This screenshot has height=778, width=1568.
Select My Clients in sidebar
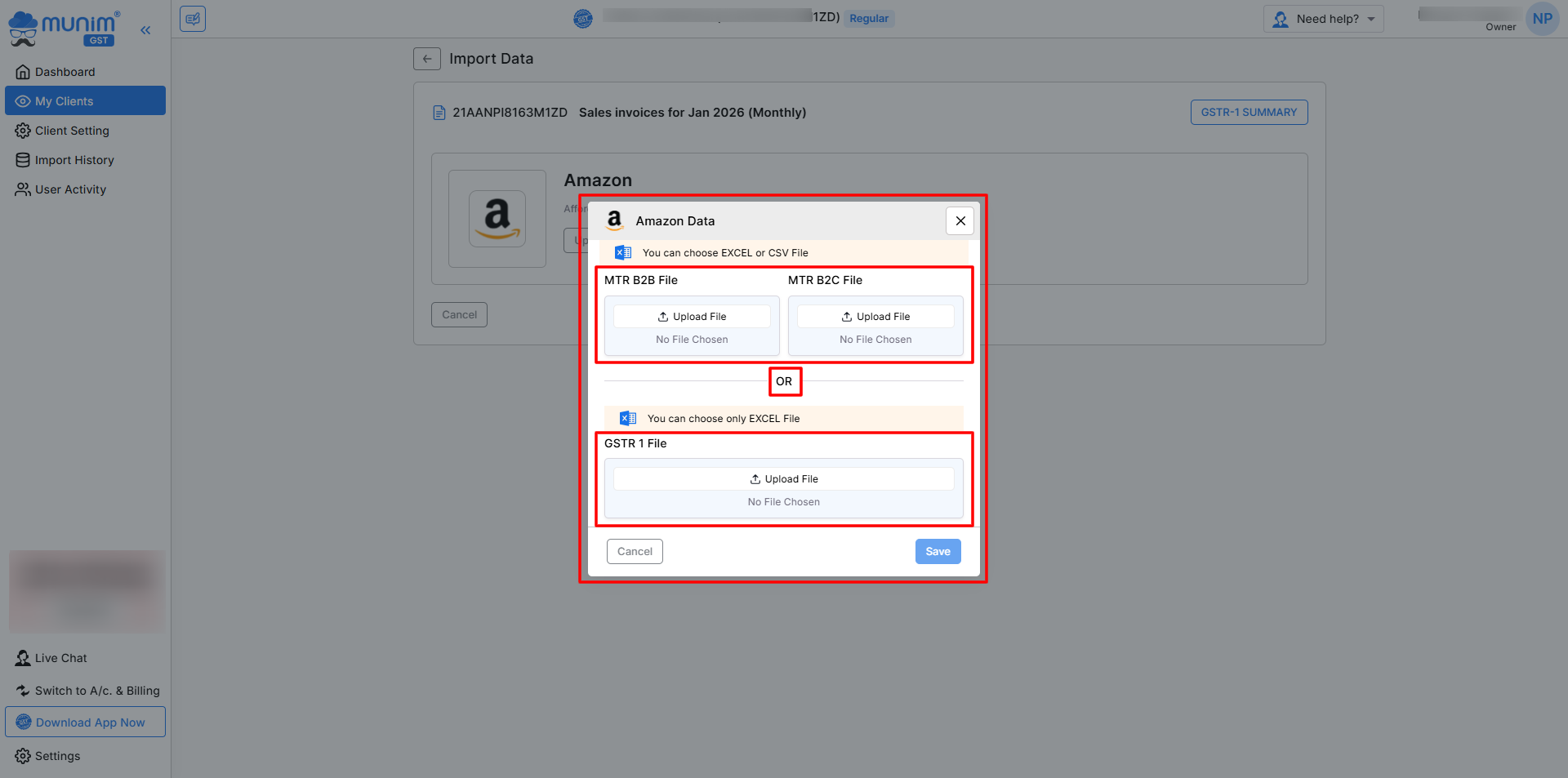[65, 101]
